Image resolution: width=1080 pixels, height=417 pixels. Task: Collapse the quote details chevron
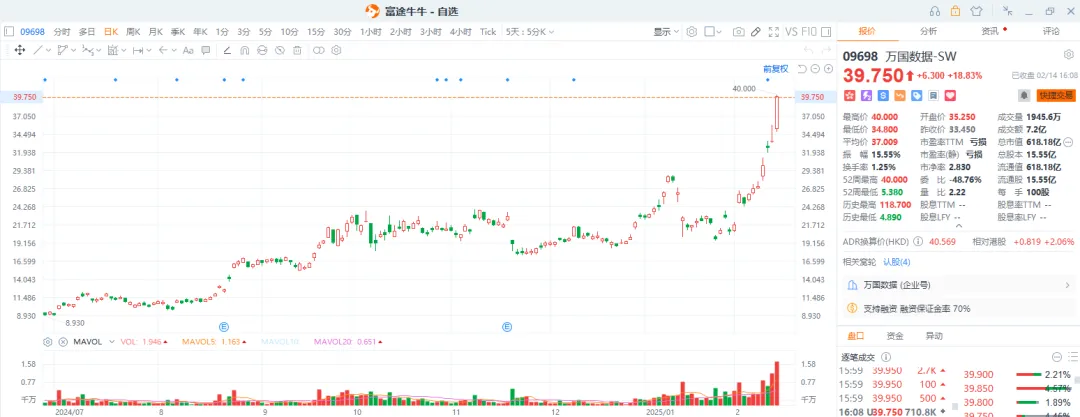957,225
